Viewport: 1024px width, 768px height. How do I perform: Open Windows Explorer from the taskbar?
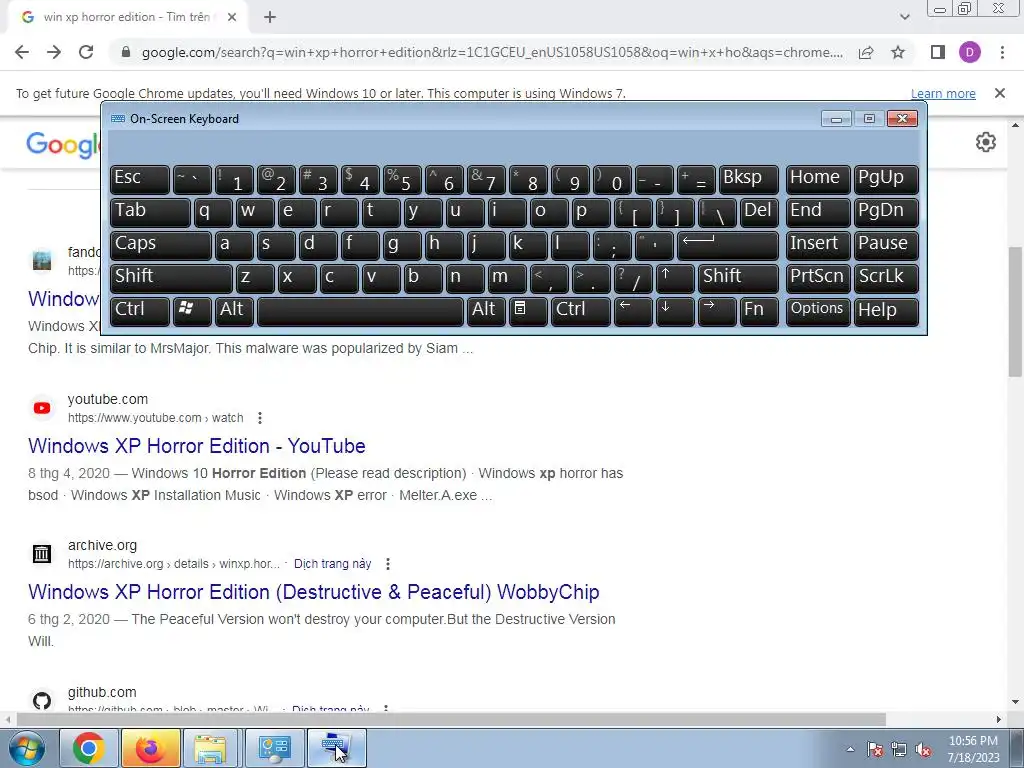211,748
